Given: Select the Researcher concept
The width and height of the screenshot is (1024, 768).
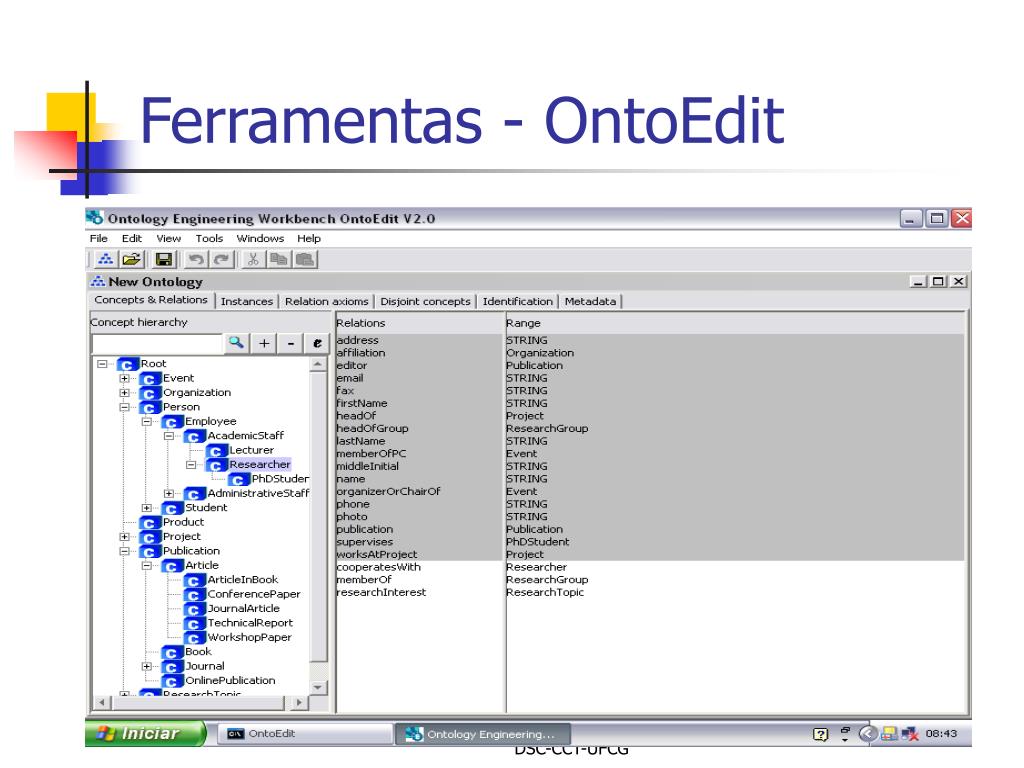Looking at the screenshot, I should [x=259, y=464].
